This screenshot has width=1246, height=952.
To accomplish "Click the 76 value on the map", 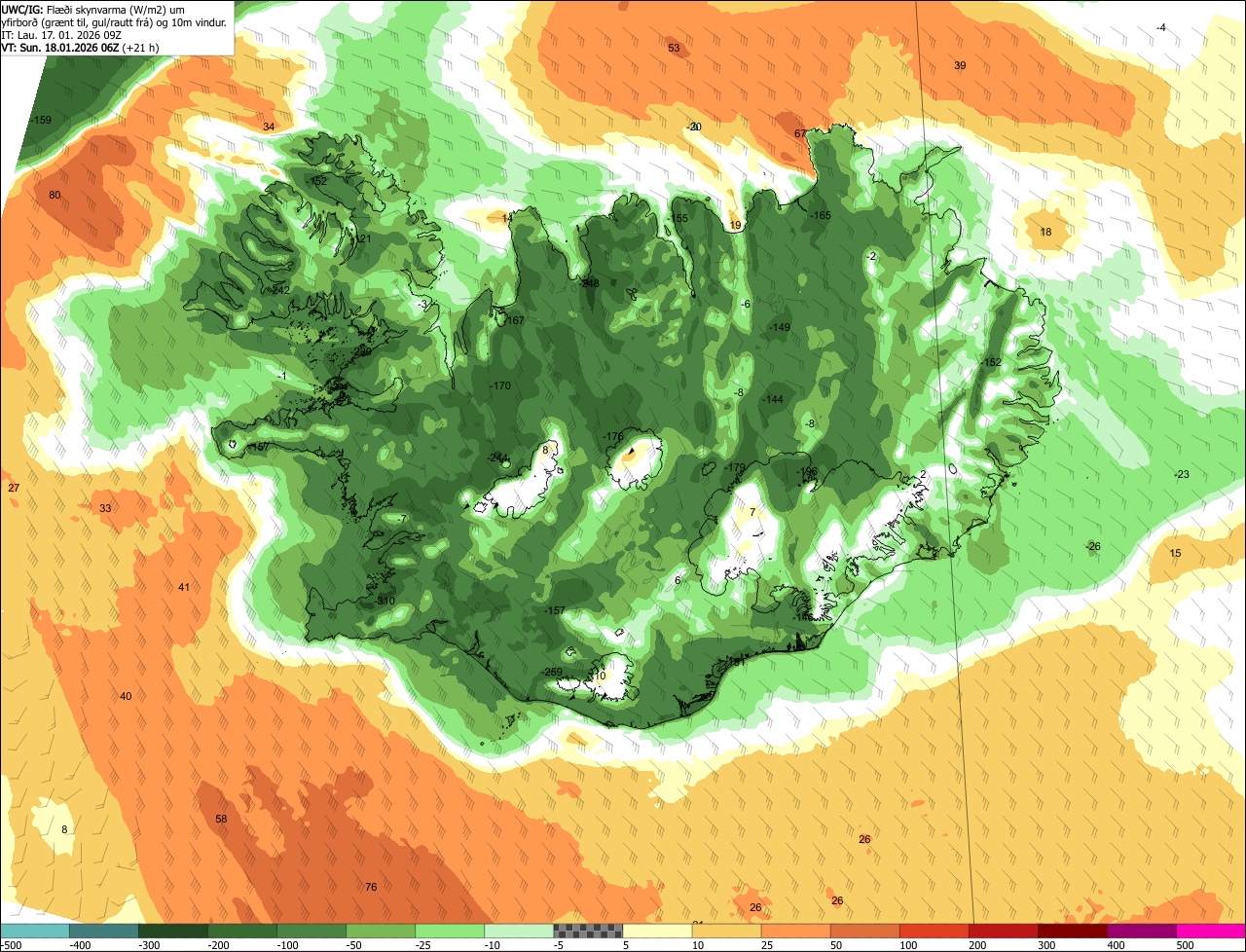I will [x=371, y=887].
